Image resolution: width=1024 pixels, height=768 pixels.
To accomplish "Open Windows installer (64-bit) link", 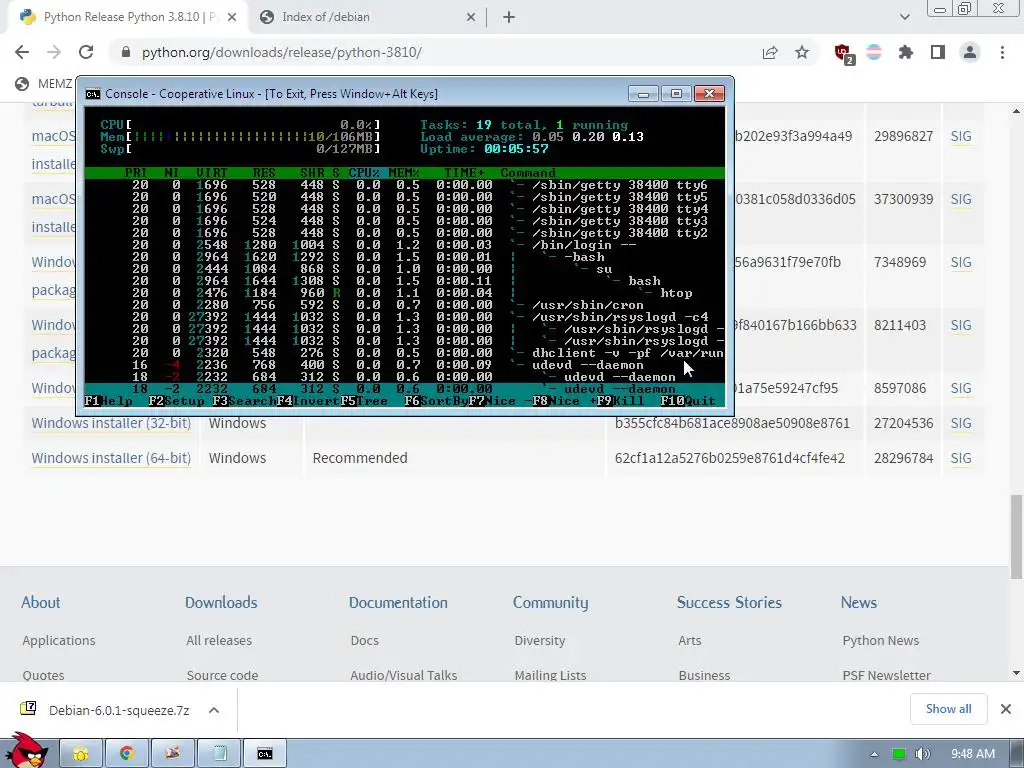I will point(111,458).
